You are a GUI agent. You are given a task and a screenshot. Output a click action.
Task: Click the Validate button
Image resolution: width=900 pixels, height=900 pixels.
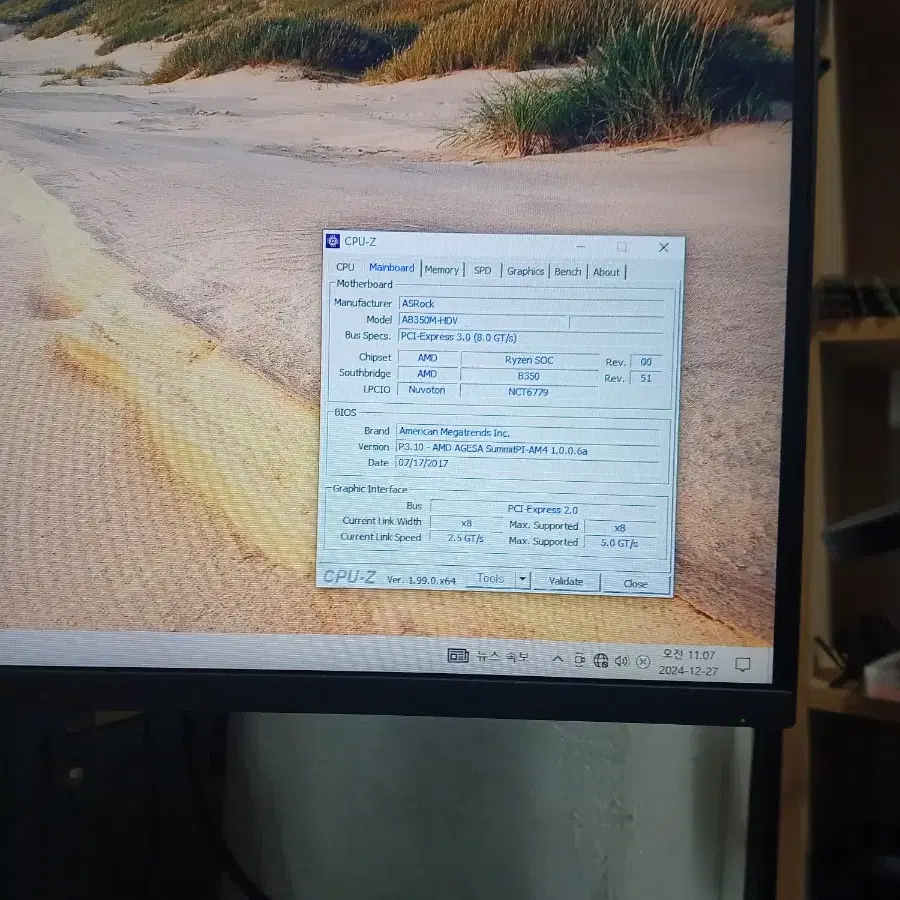[566, 581]
